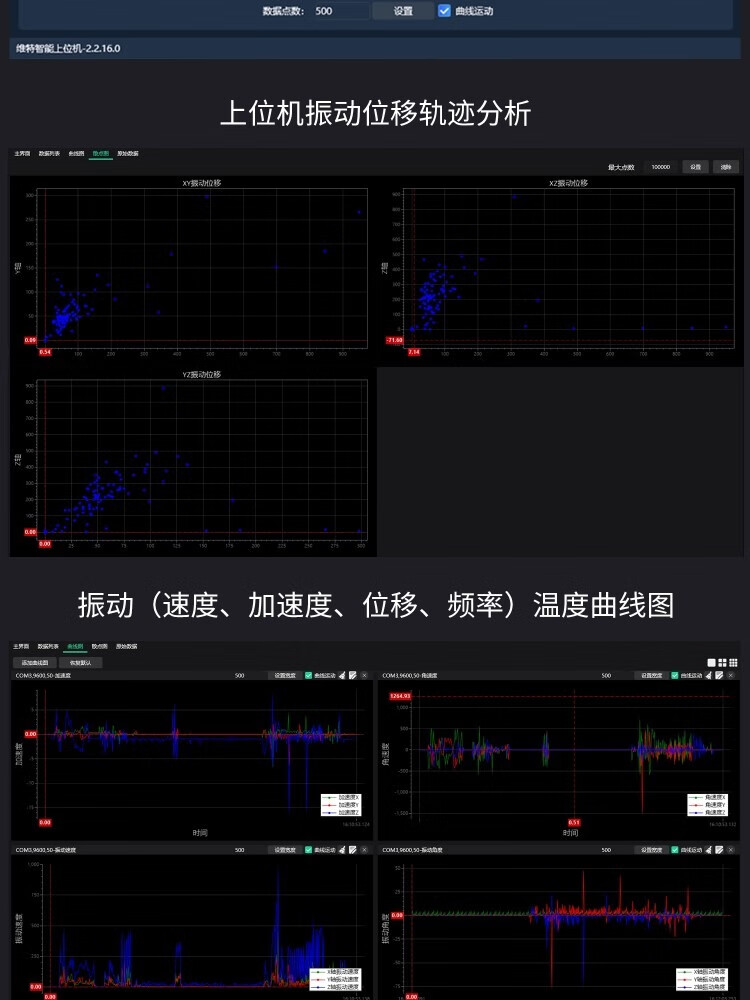Click the edit note icon on 振动速度 chart

[352, 850]
